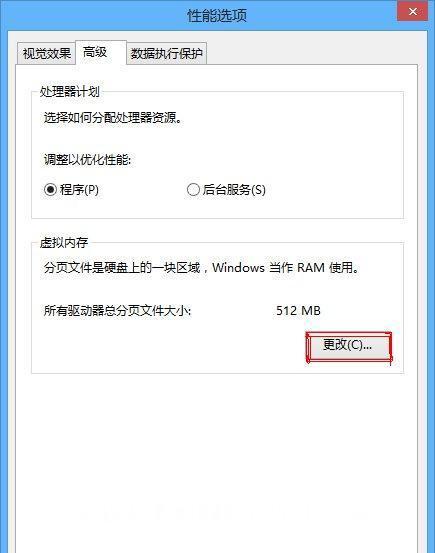Click the Windows 当作 RAM 使用 text
435x553 pixels.
(285, 268)
